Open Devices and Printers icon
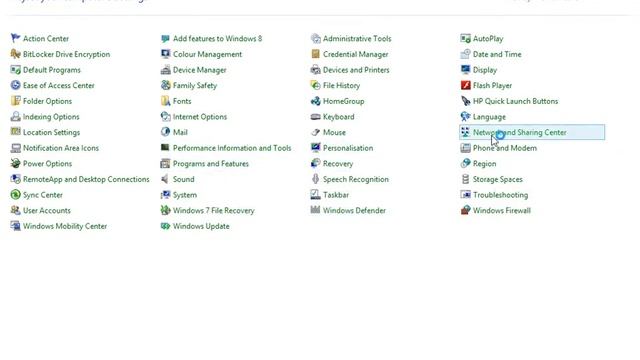The width and height of the screenshot is (640, 360). 316,70
